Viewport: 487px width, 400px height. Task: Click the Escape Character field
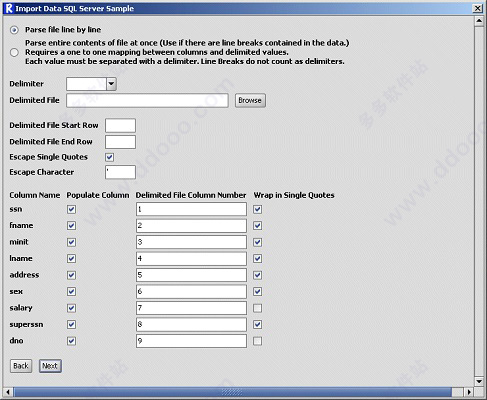coord(120,172)
